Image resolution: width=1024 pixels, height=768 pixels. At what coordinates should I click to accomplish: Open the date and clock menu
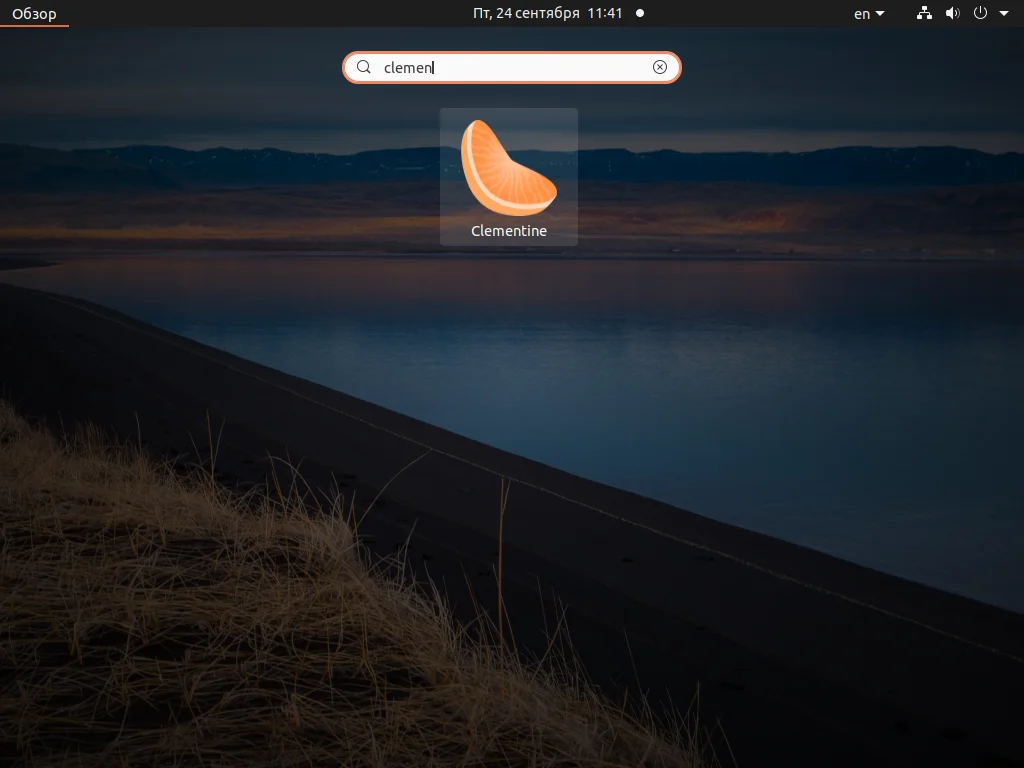point(547,13)
